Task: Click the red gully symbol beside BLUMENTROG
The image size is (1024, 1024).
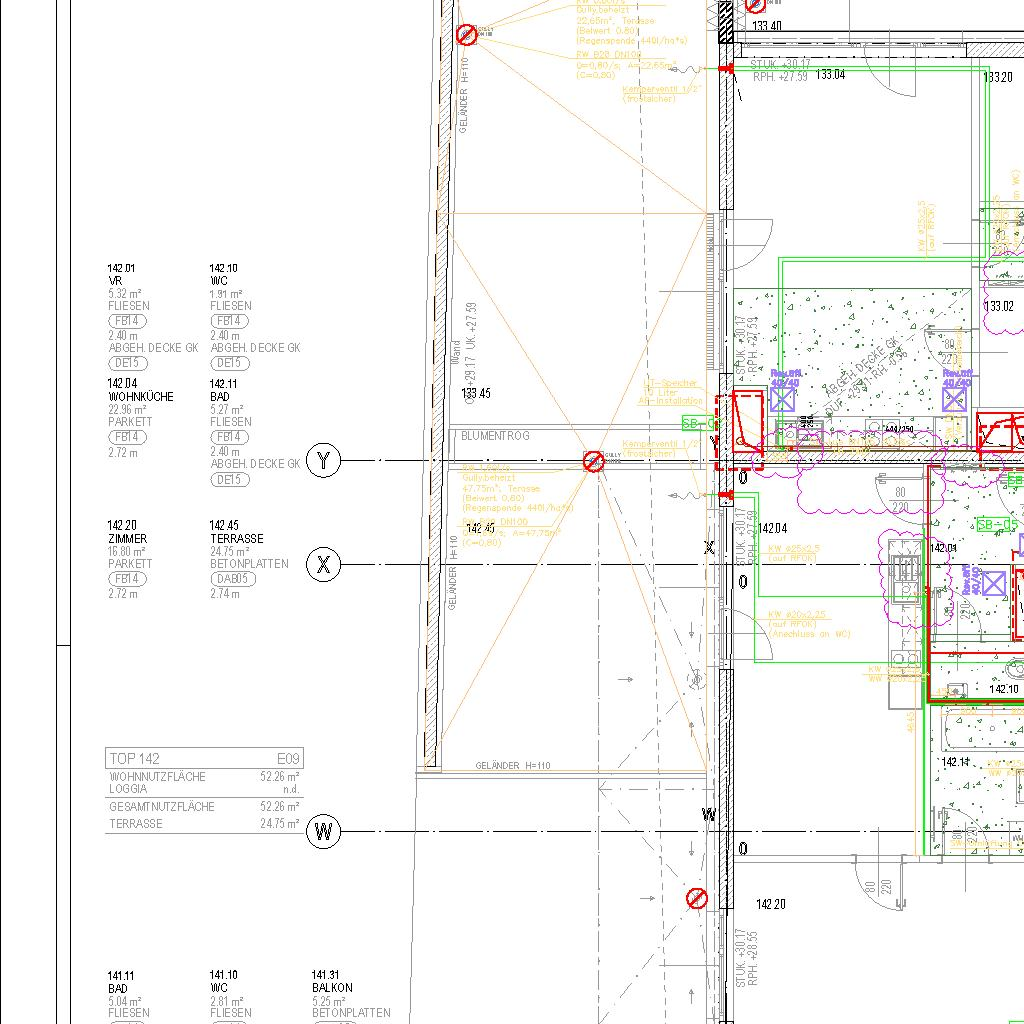Action: (593, 461)
